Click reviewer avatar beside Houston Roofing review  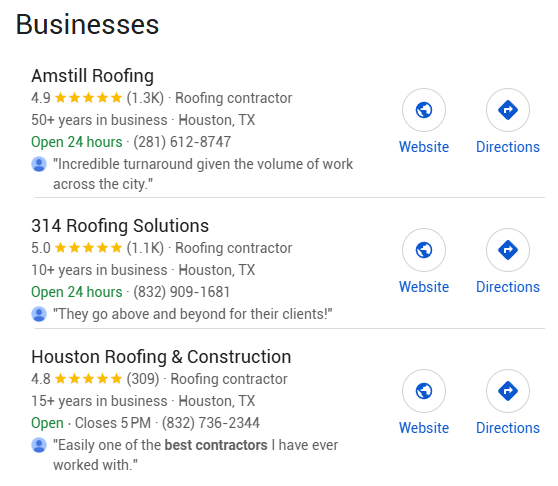[x=39, y=445]
